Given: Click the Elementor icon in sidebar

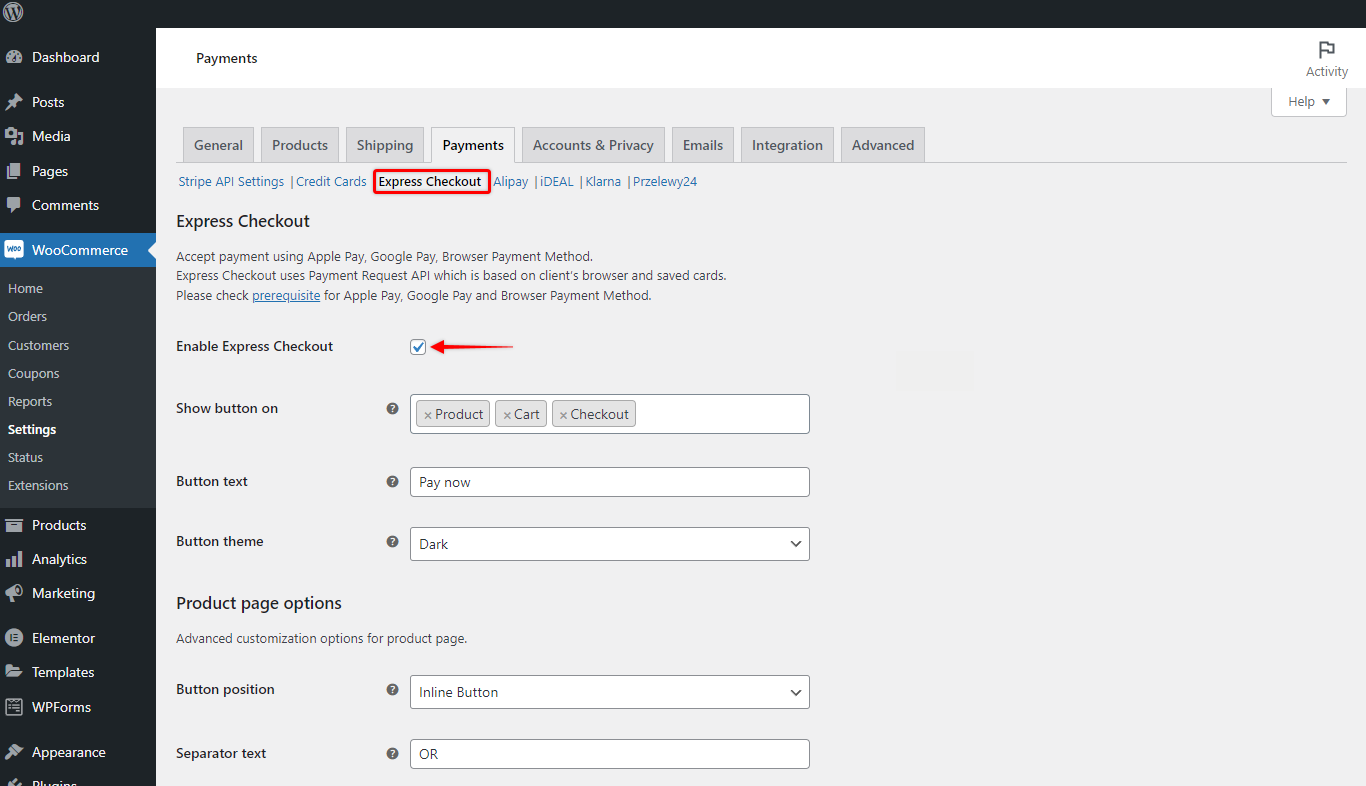Looking at the screenshot, I should [14, 638].
